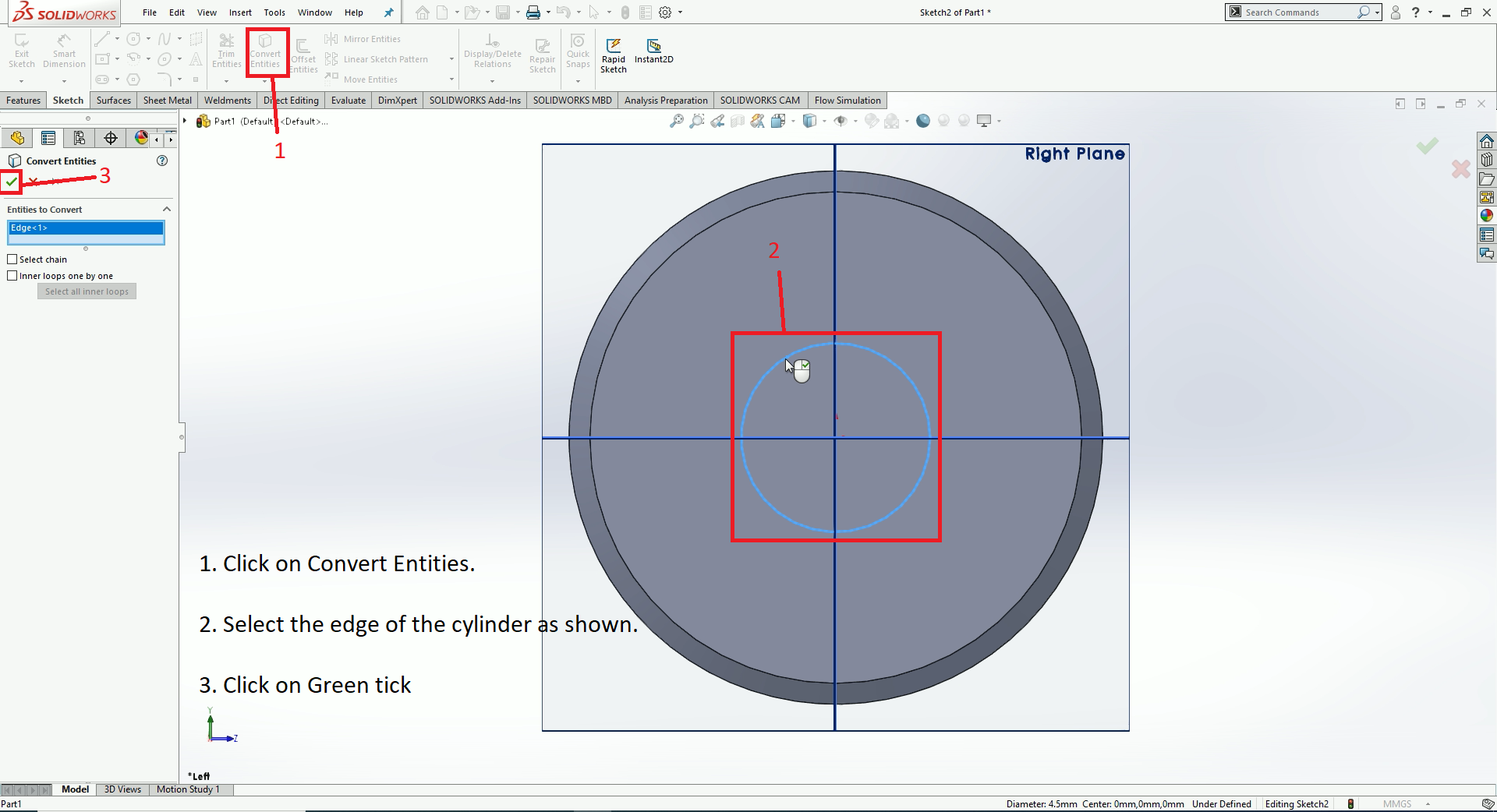Open the ConfigurationManager tab
The height and width of the screenshot is (812, 1497).
pos(80,138)
